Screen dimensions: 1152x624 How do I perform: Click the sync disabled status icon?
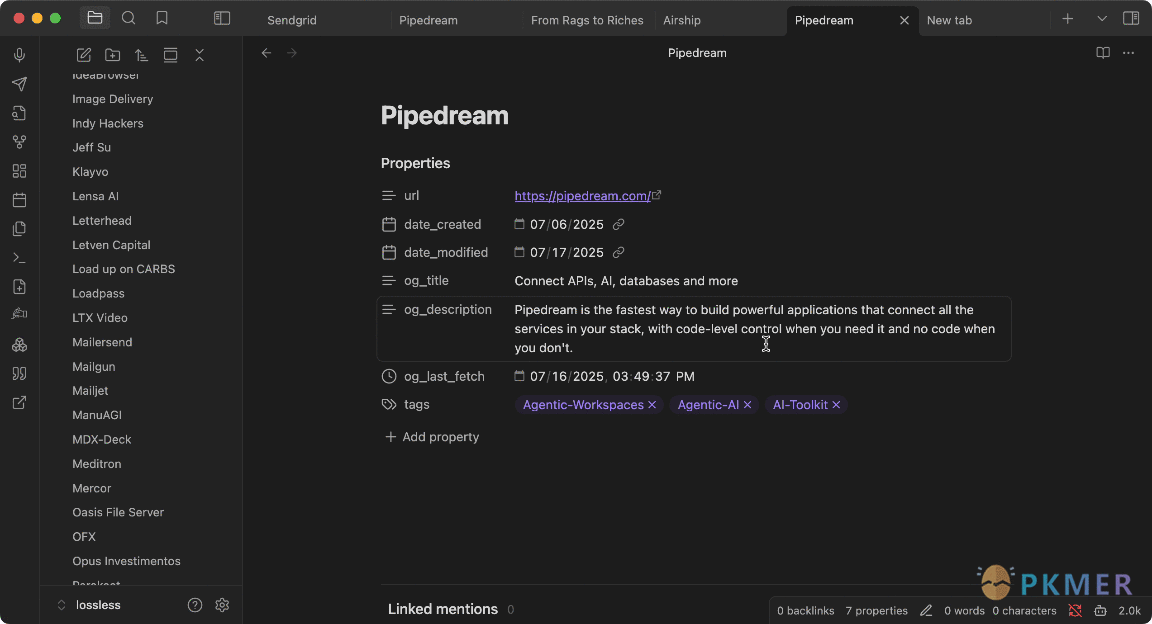coord(1075,611)
